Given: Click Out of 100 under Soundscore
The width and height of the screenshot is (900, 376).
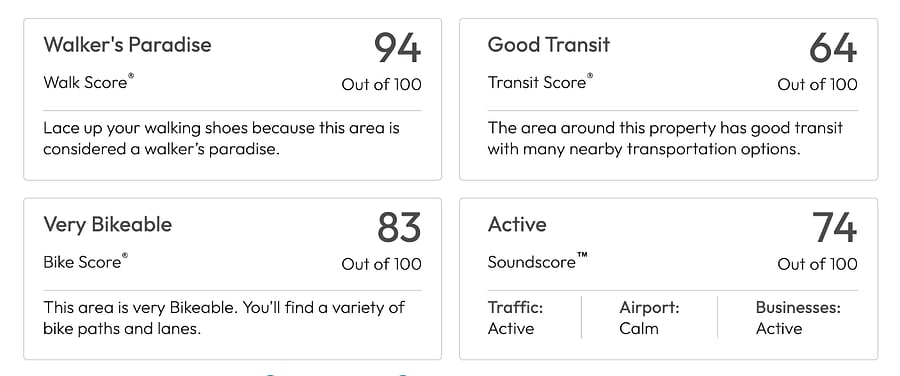Looking at the screenshot, I should click(x=817, y=264).
